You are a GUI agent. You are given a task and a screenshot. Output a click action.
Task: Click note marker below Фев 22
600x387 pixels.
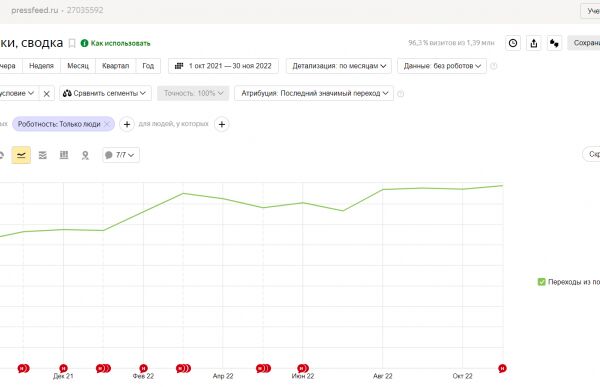coord(143,368)
